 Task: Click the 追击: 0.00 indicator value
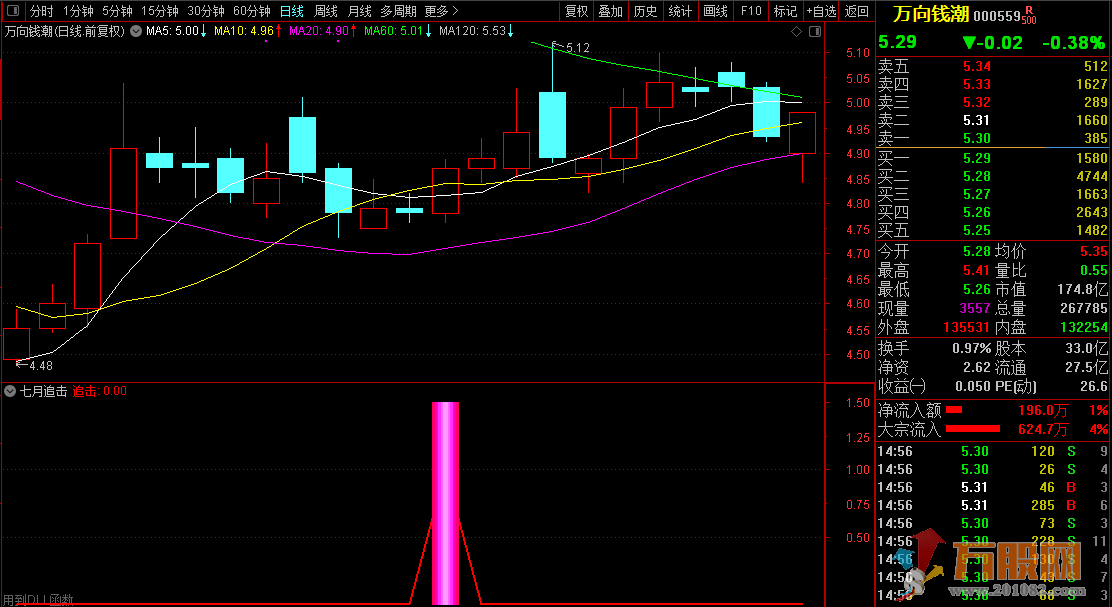coord(100,391)
